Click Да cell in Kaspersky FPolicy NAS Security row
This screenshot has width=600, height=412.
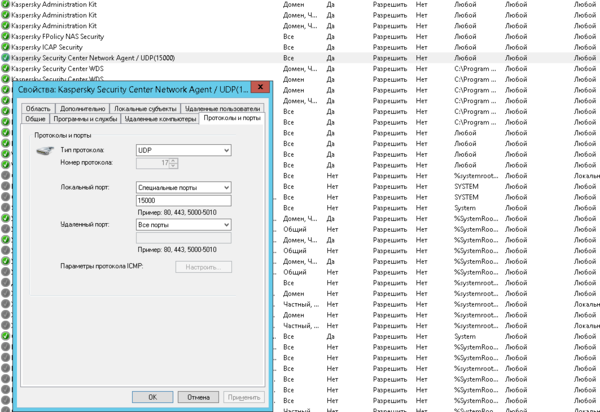331,36
